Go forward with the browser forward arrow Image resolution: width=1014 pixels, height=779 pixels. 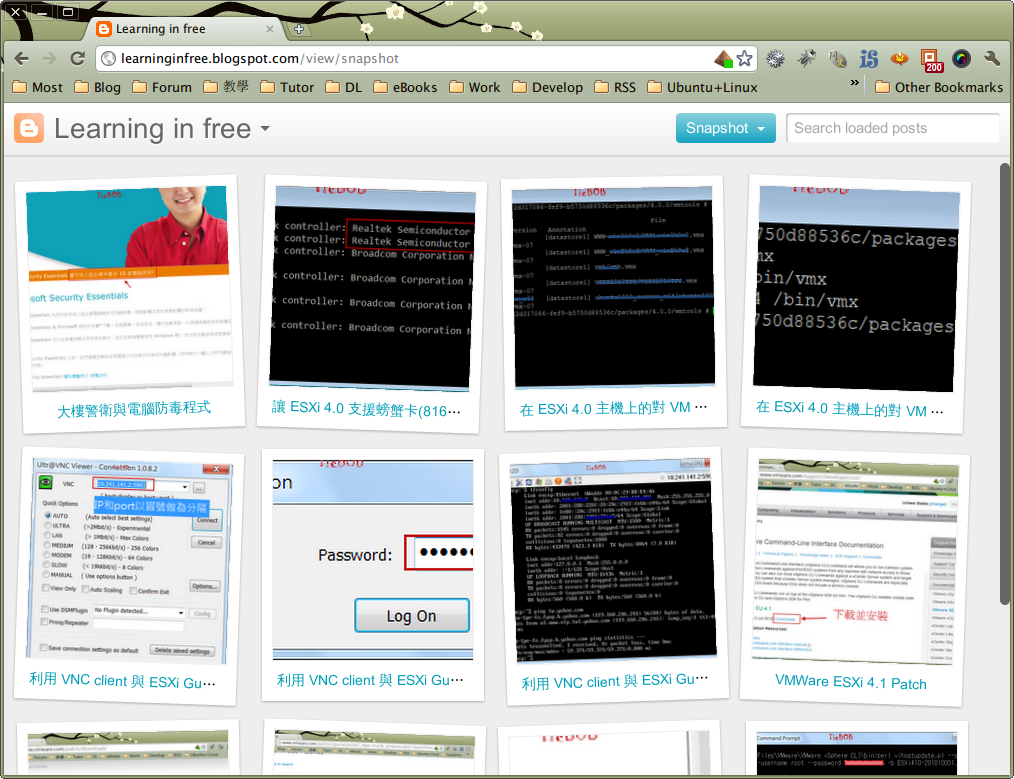(49, 59)
